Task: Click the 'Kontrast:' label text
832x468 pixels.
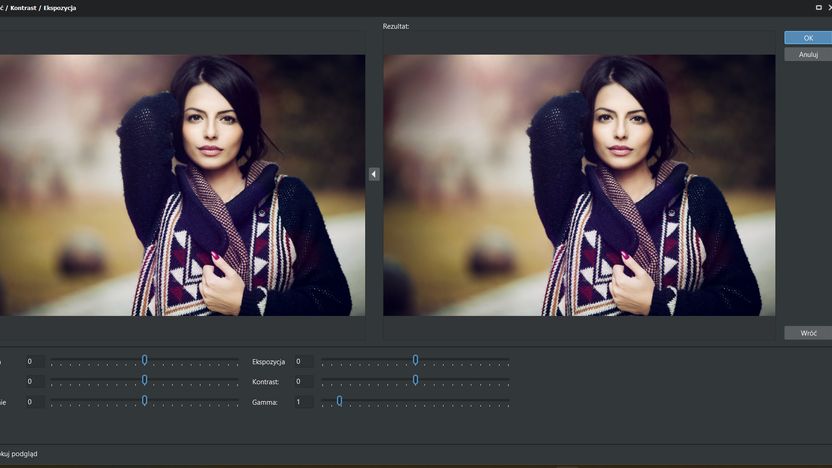Action: (x=265, y=382)
